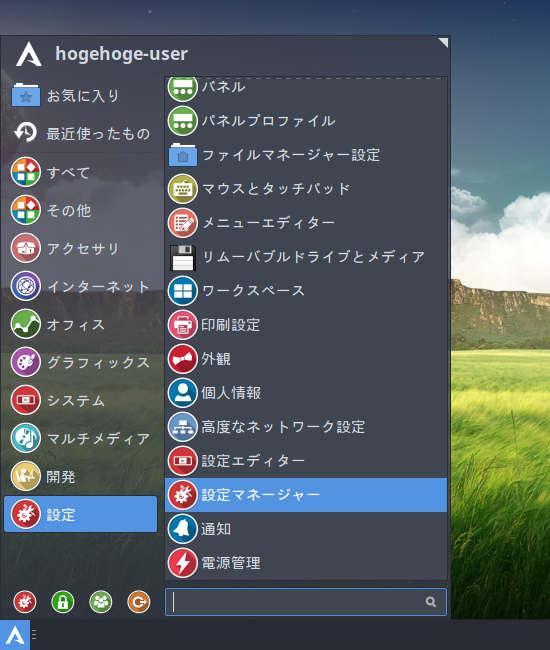Click the オフィス category icon
The height and width of the screenshot is (650, 550).
pos(26,324)
